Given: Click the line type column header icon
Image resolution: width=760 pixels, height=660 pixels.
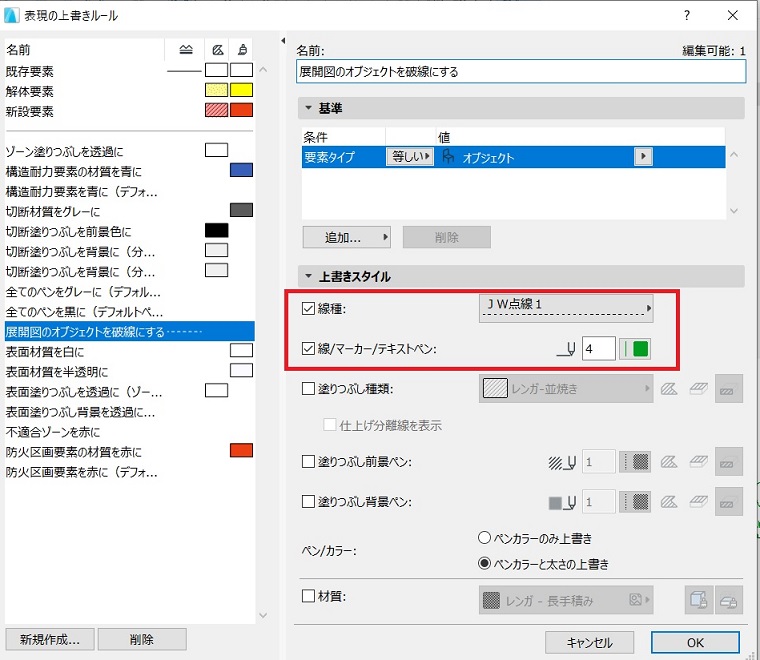Looking at the screenshot, I should click(x=186, y=49).
